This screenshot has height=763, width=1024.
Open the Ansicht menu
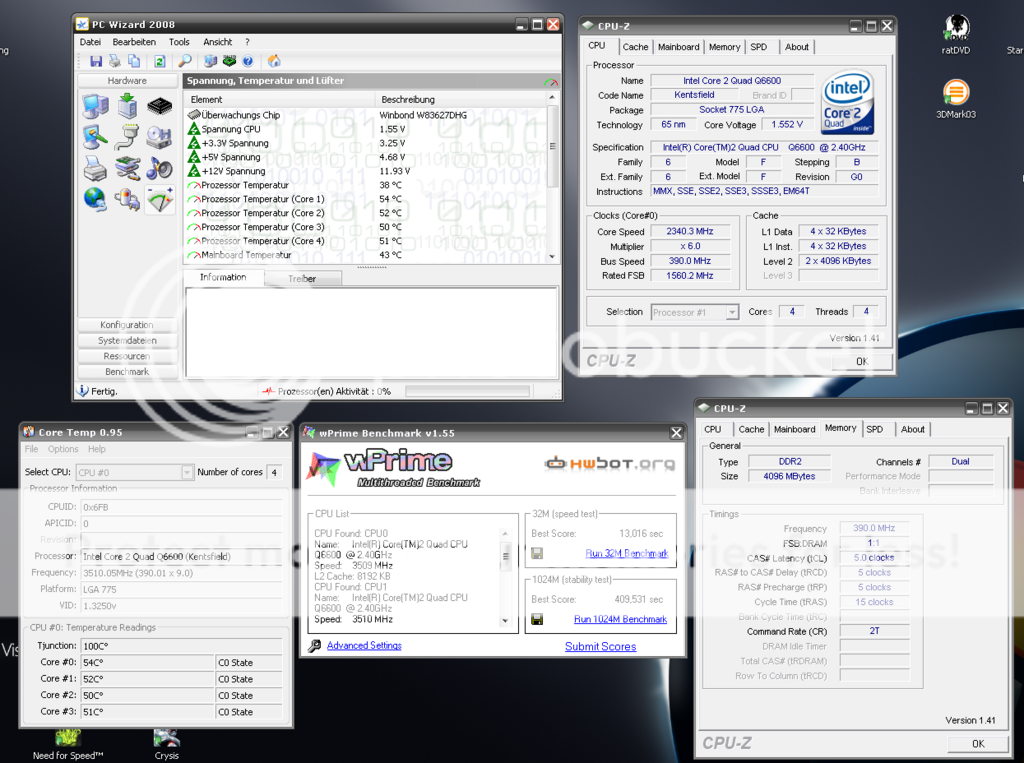217,42
